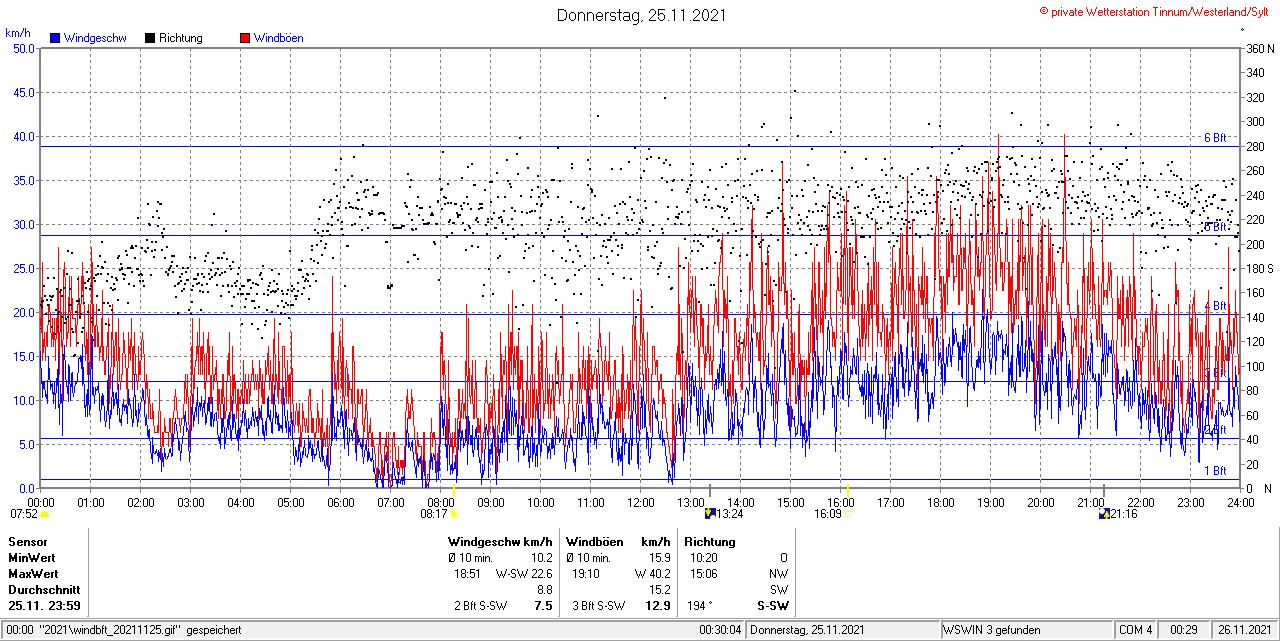Click the 18:00 time axis label
This screenshot has height=641, width=1280.
(941, 502)
